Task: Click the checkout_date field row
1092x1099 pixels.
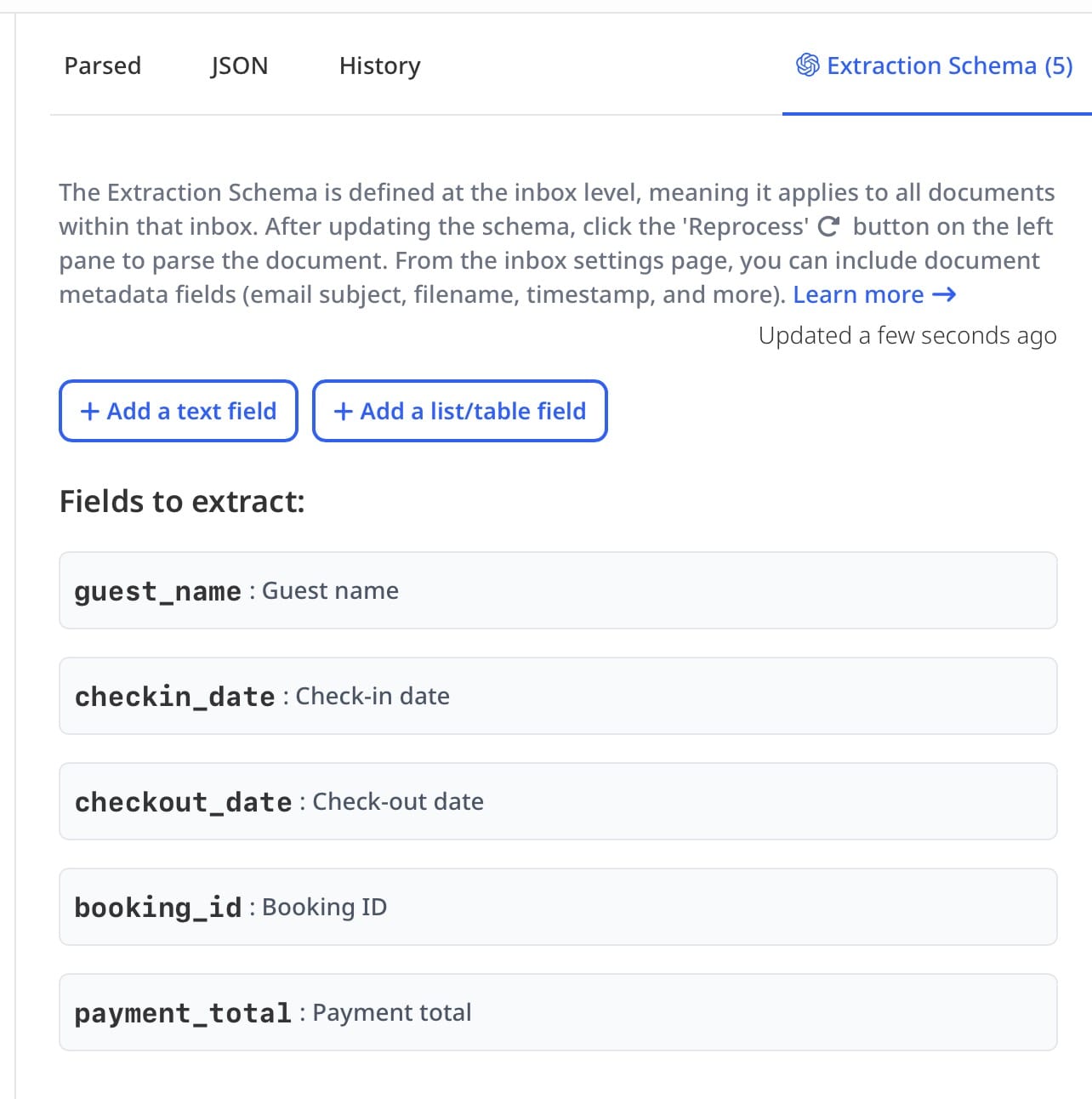Action: coord(558,801)
